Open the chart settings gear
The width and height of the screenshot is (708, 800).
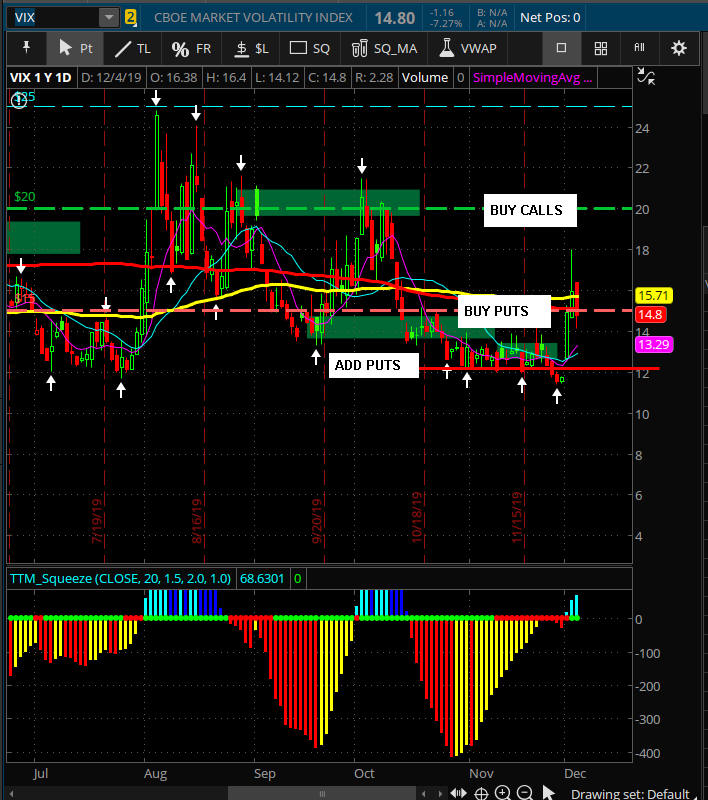point(679,48)
